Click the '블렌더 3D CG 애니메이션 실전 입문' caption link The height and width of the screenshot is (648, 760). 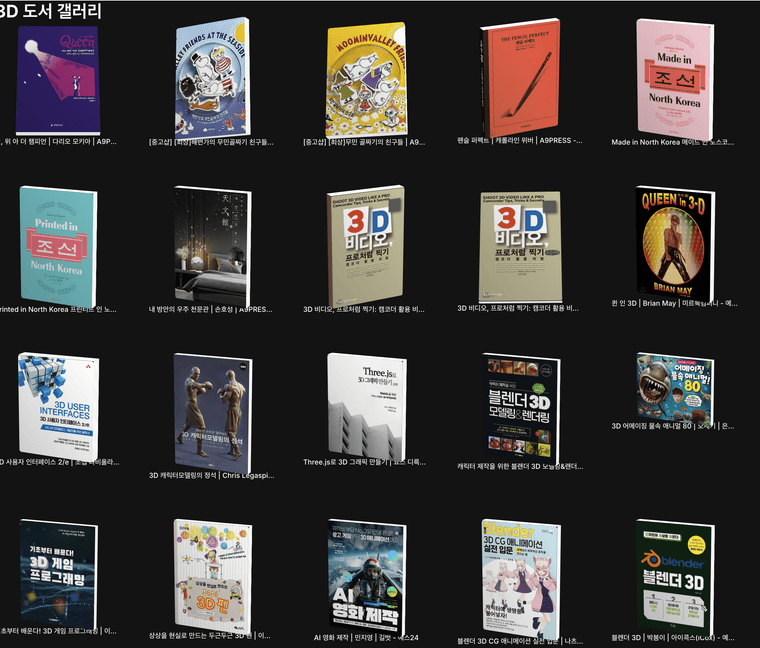pyautogui.click(x=519, y=638)
